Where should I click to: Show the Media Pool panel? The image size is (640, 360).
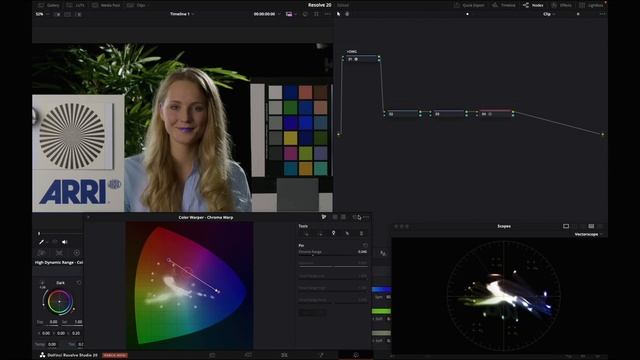point(106,5)
